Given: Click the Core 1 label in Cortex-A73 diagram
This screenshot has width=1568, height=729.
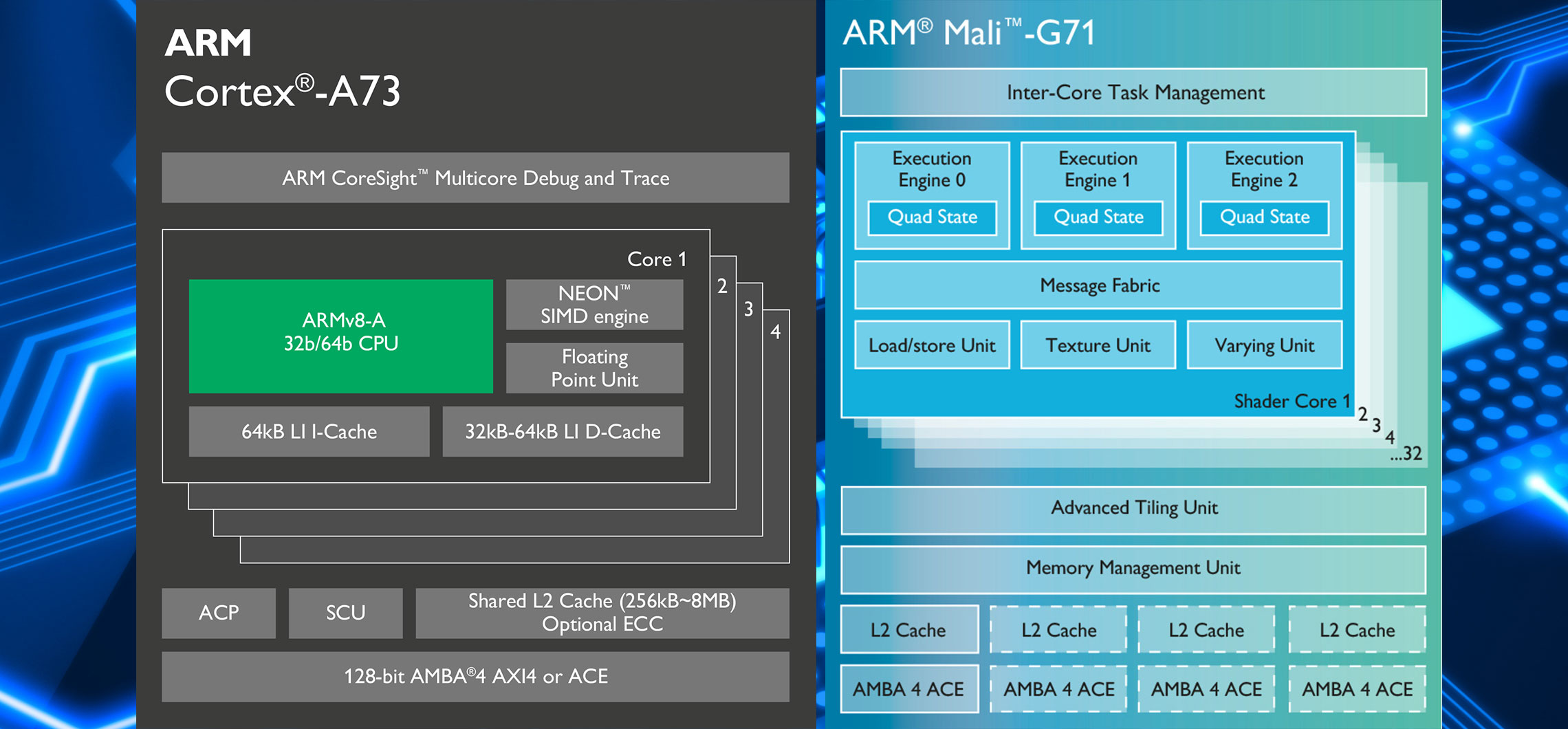Looking at the screenshot, I should [x=656, y=259].
